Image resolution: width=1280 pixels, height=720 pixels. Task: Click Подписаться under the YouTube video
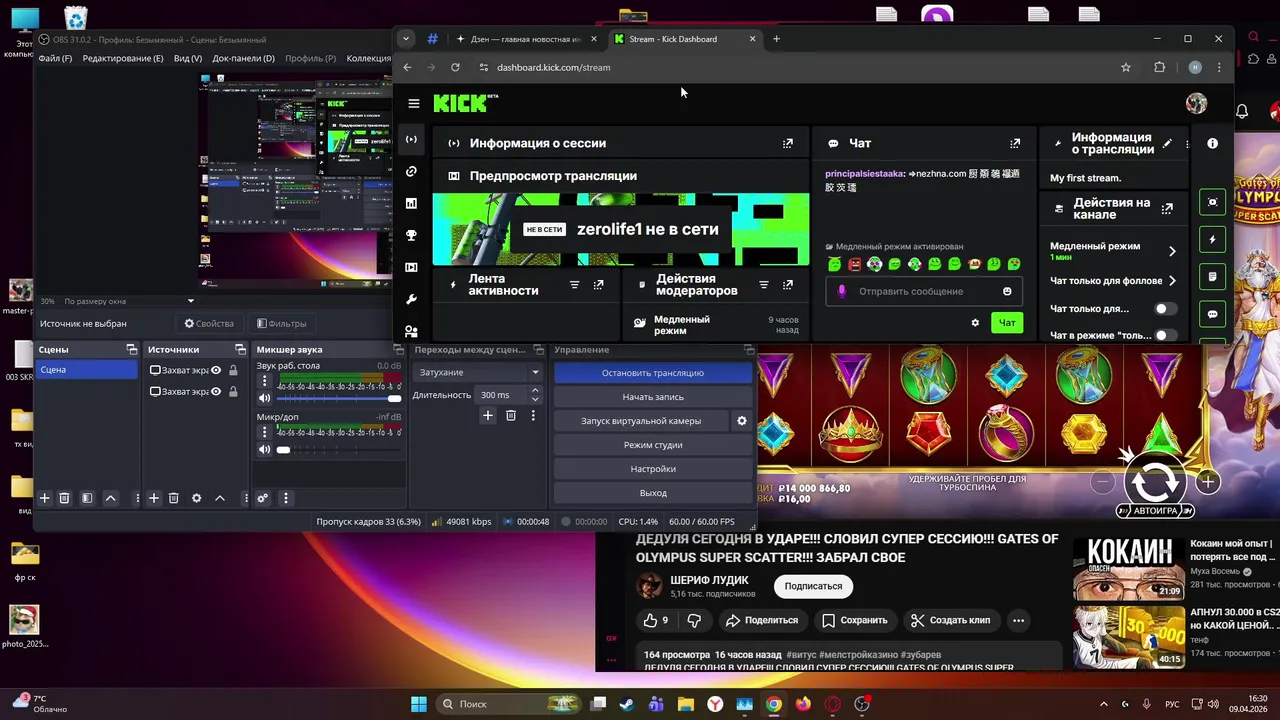point(813,586)
